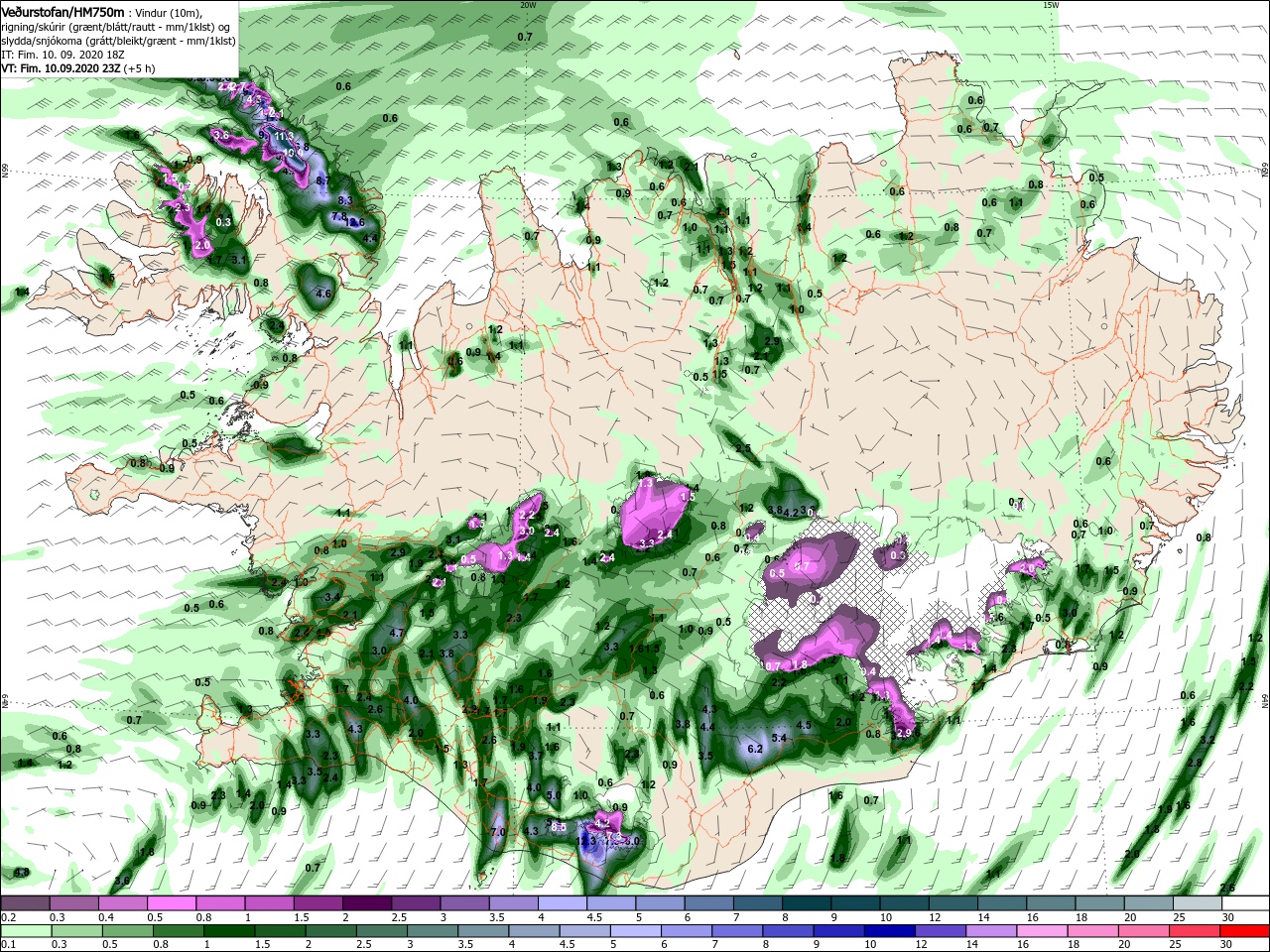
Task: Pick the palest green 0.1 swatch in the bottom legend row
Action: pos(25,931)
